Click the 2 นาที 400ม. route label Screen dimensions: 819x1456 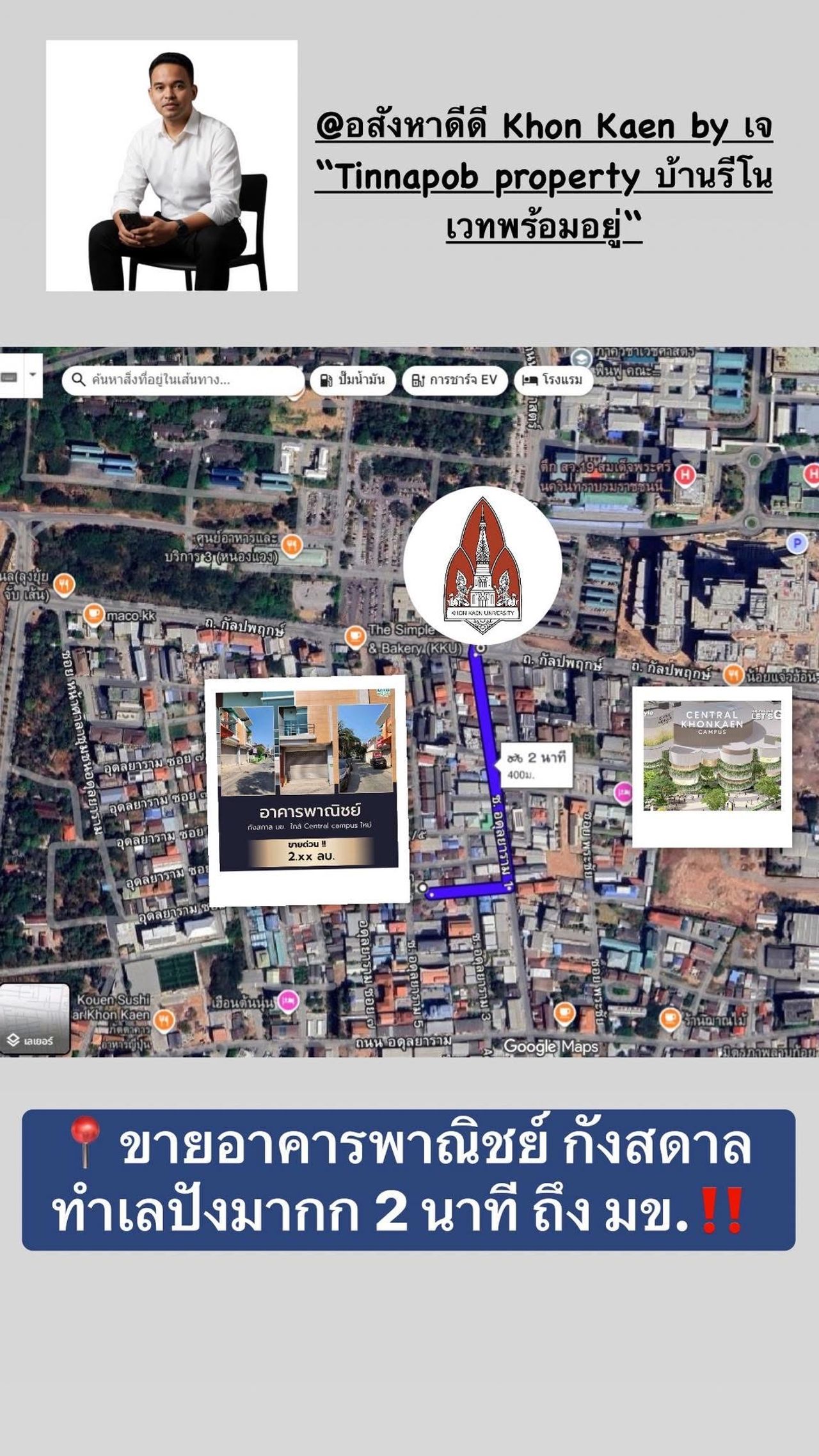(x=536, y=765)
